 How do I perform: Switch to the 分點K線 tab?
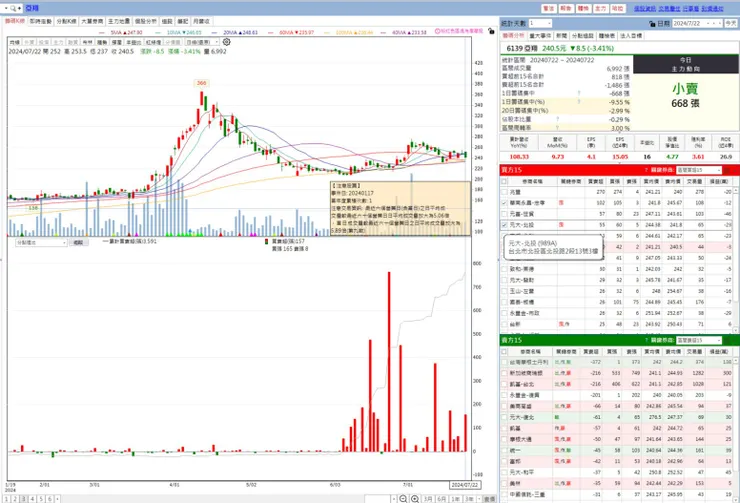pyautogui.click(x=67, y=21)
